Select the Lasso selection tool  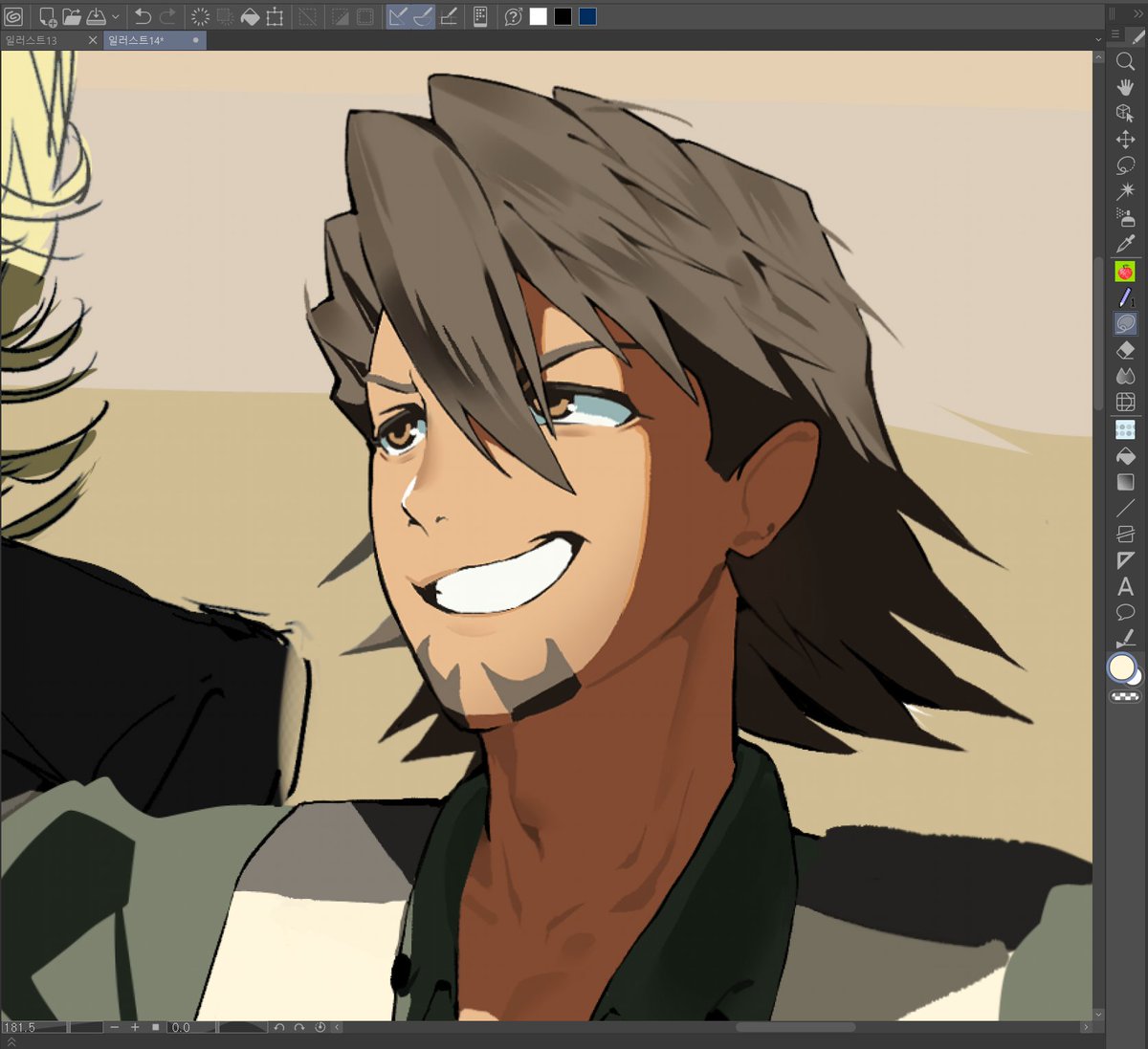pos(1125,165)
